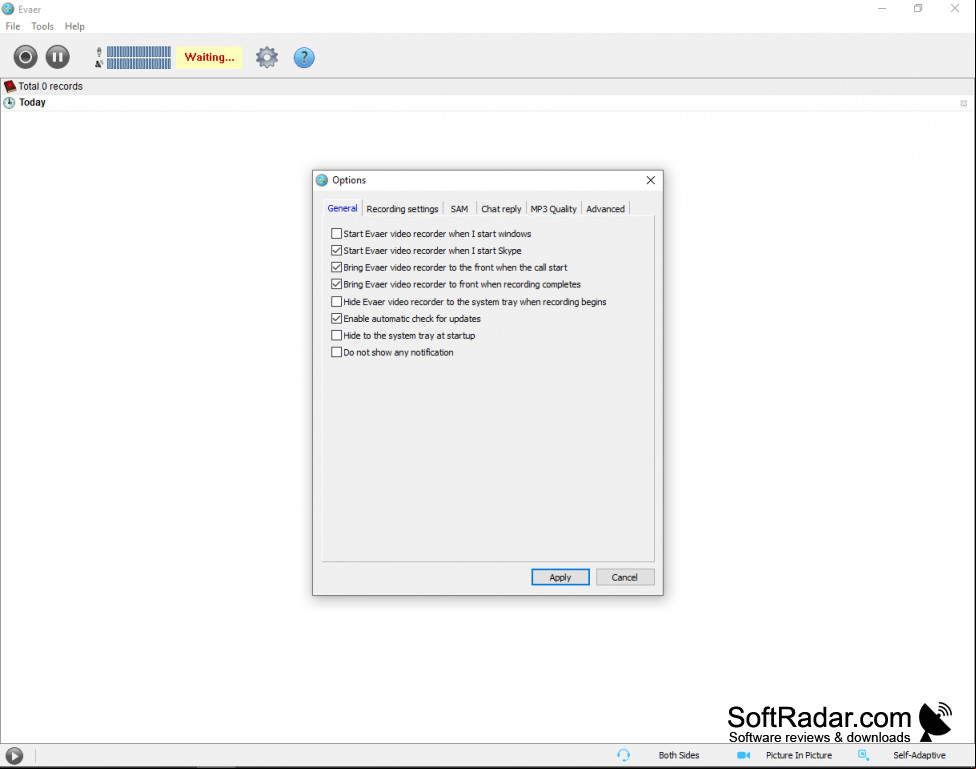
Task: Switch to the MP3 Quality tab
Action: 553,209
